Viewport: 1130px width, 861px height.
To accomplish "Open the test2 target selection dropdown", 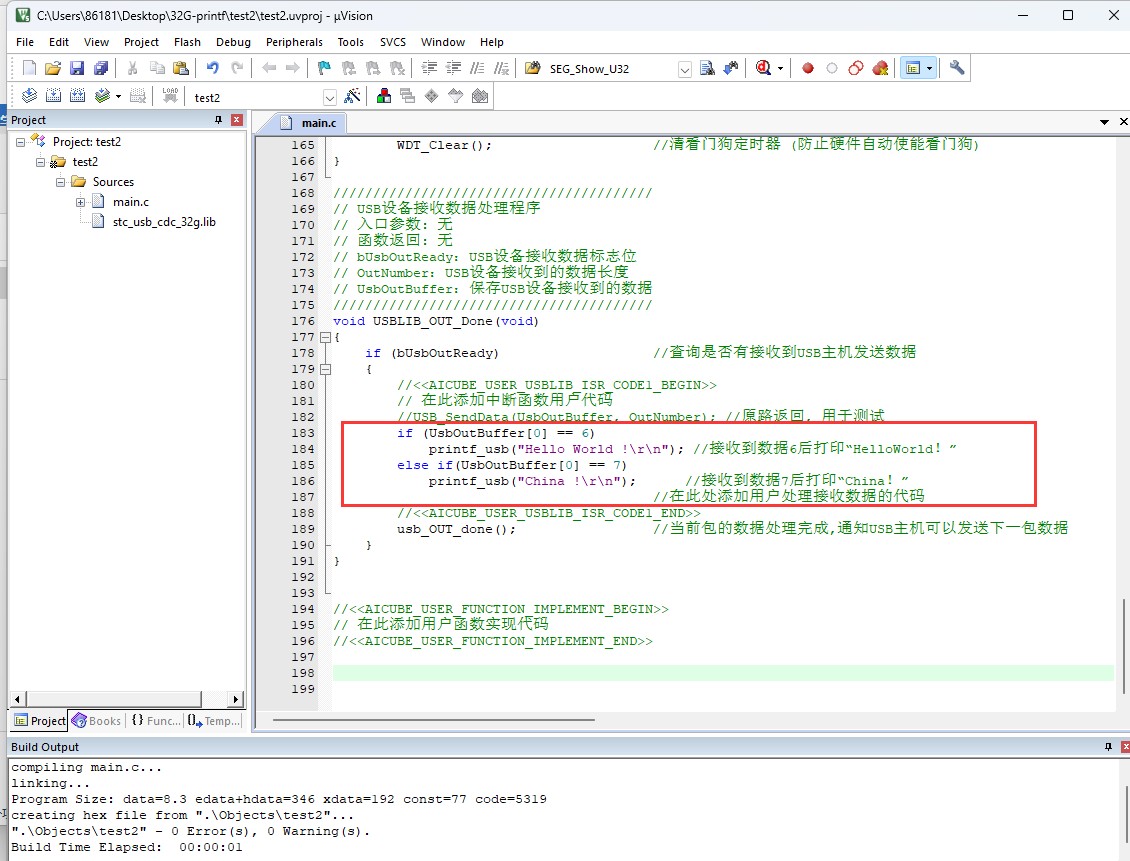I will click(x=329, y=97).
